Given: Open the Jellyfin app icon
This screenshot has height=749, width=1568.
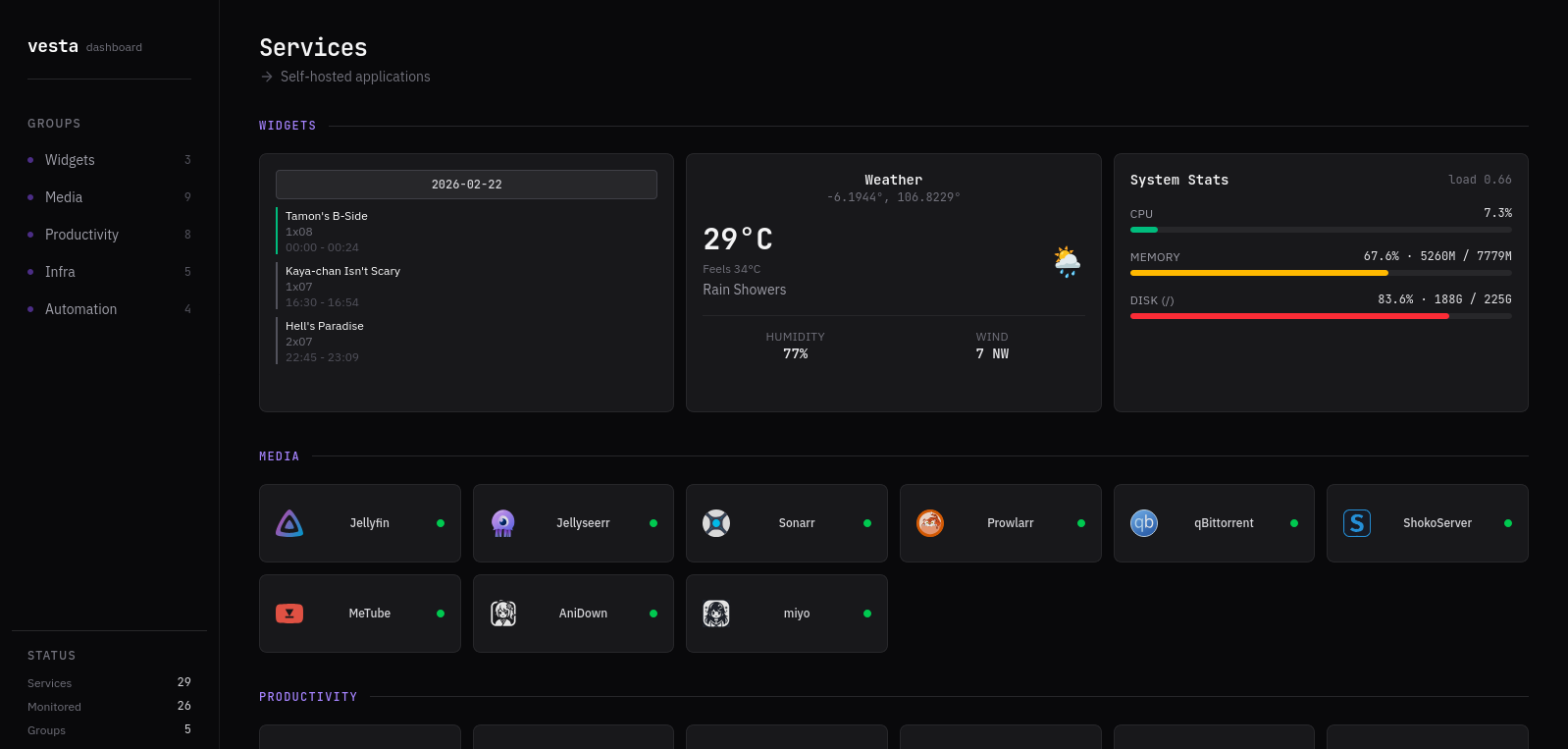Looking at the screenshot, I should [x=289, y=523].
